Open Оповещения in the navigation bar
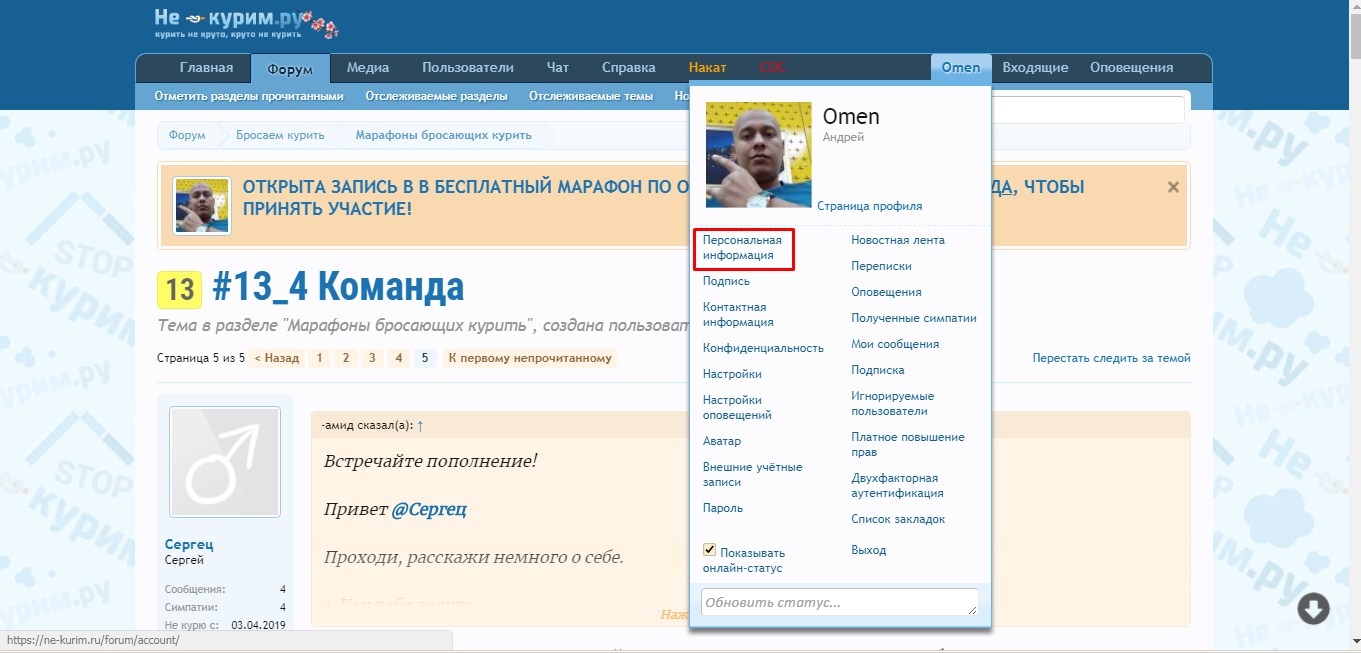1361x653 pixels. [1131, 68]
